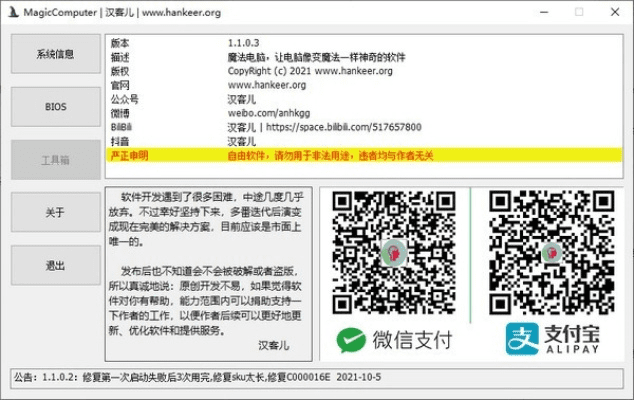Minimize the MagicComputer window

click(x=544, y=12)
